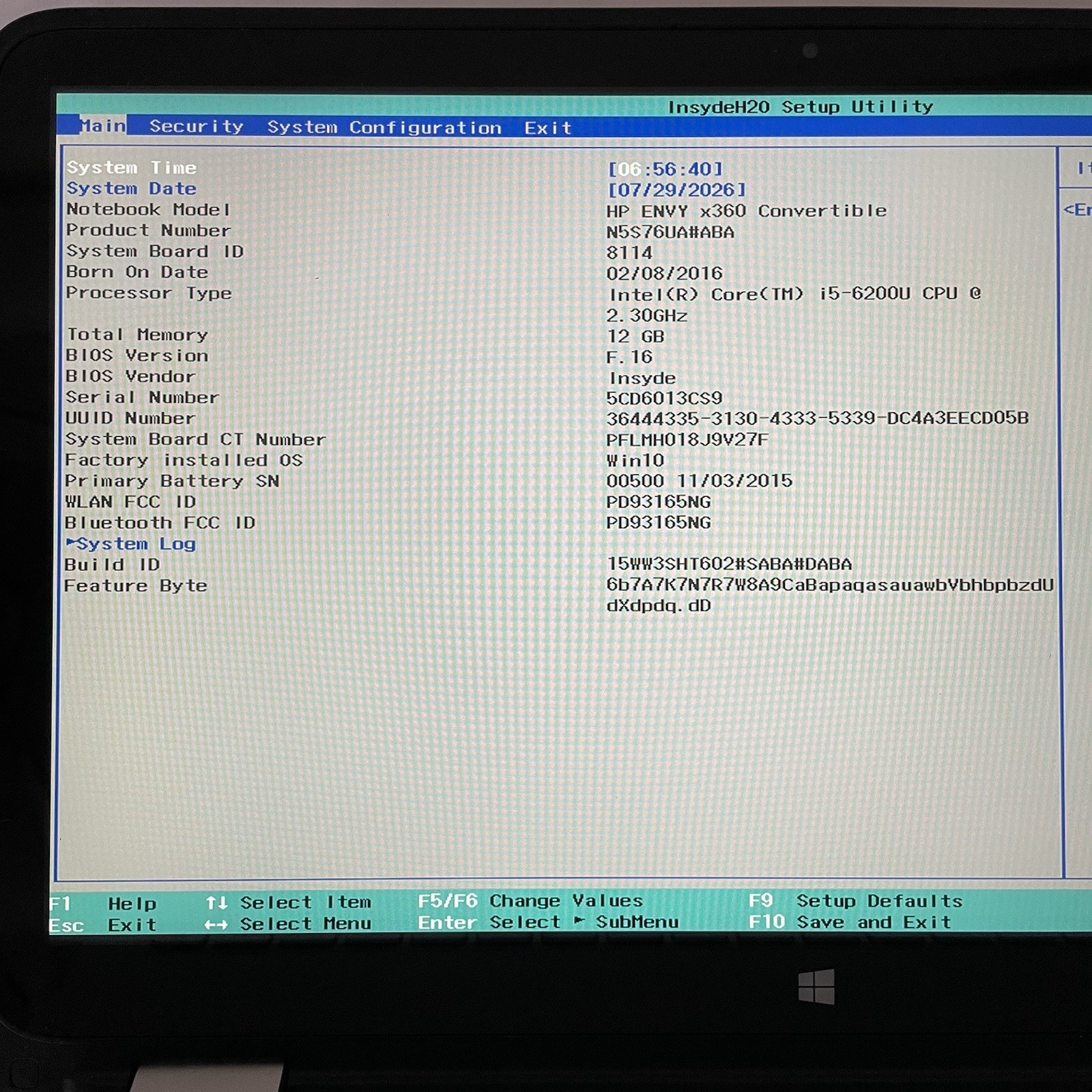The image size is (1092, 1092).
Task: Click the Product Number label
Action: click(149, 230)
